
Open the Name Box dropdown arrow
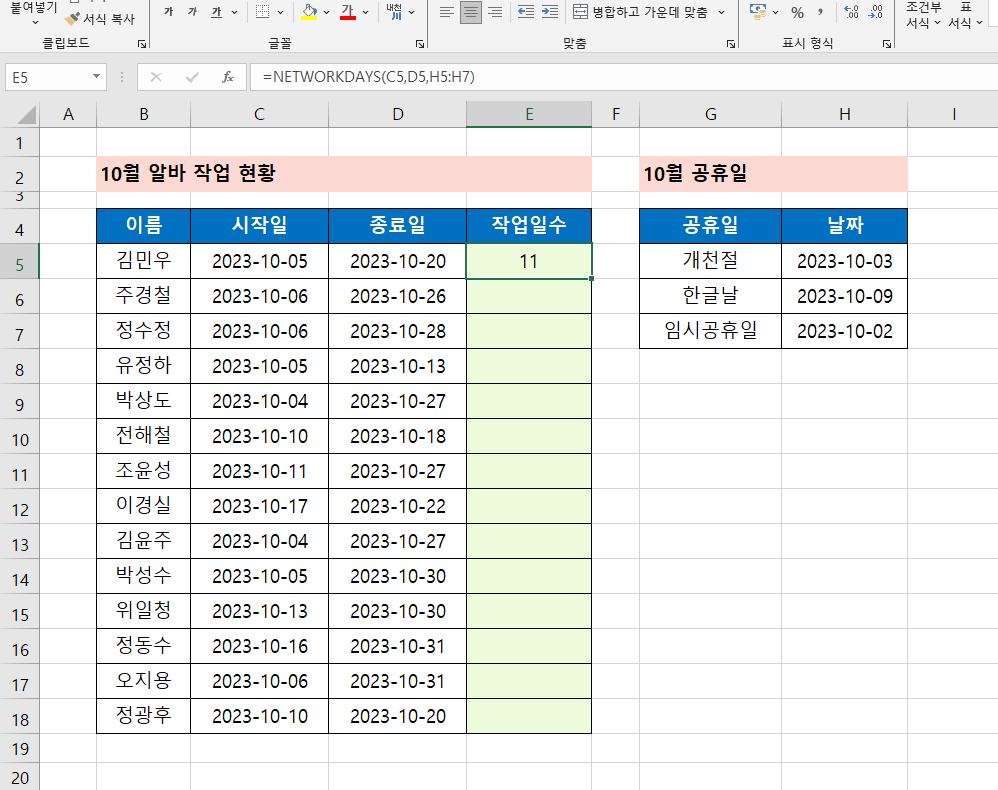(x=96, y=77)
